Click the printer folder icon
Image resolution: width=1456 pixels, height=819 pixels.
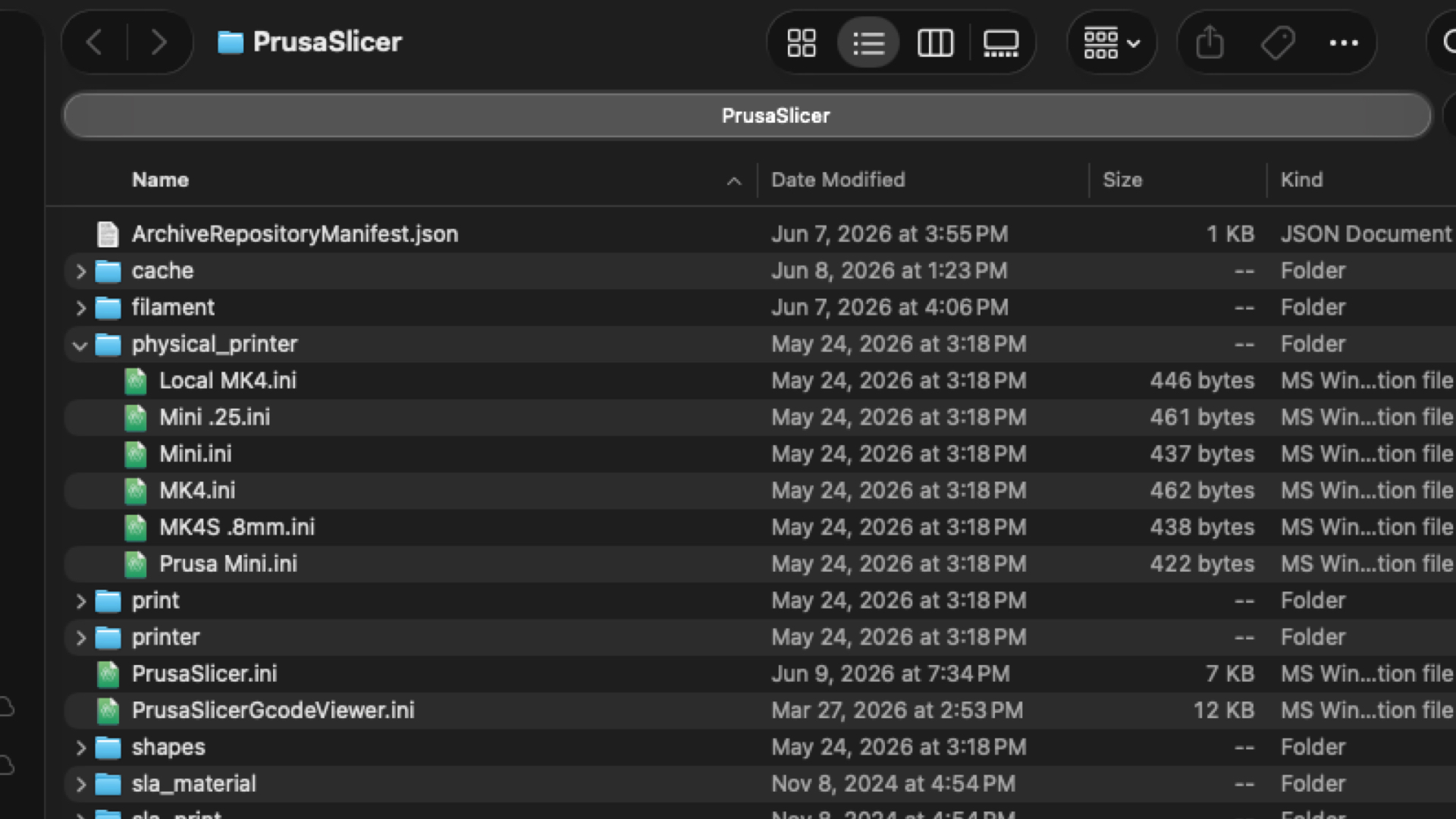[108, 637]
